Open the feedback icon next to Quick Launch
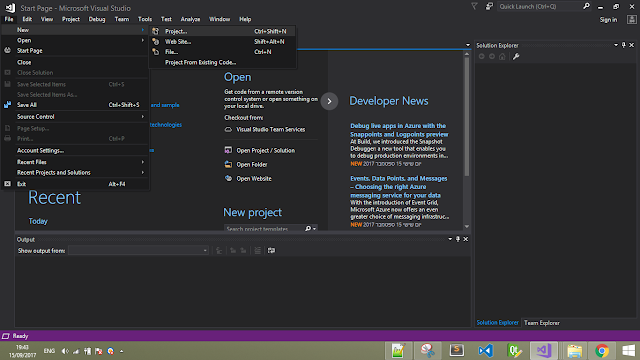The width and height of the screenshot is (640, 360). pos(489,6)
